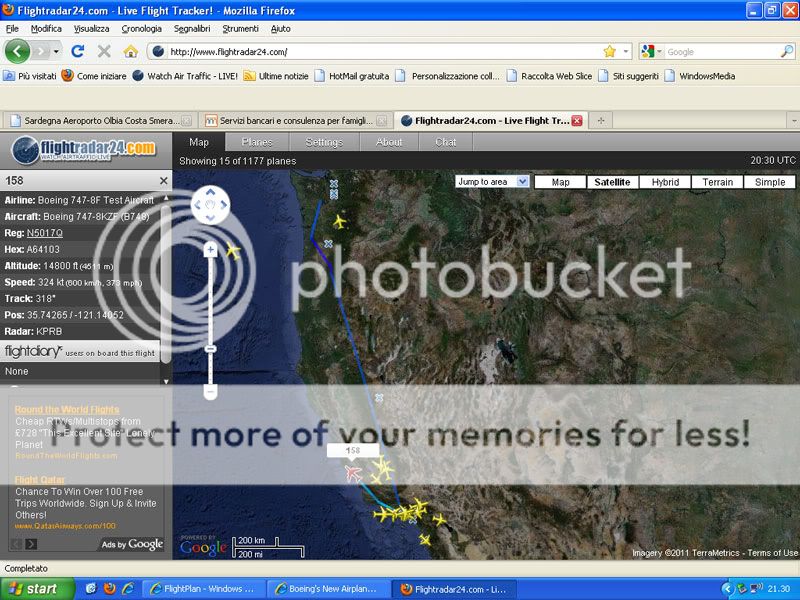This screenshot has height=600, width=800.
Task: Go to the Firefox home page
Action: click(130, 51)
